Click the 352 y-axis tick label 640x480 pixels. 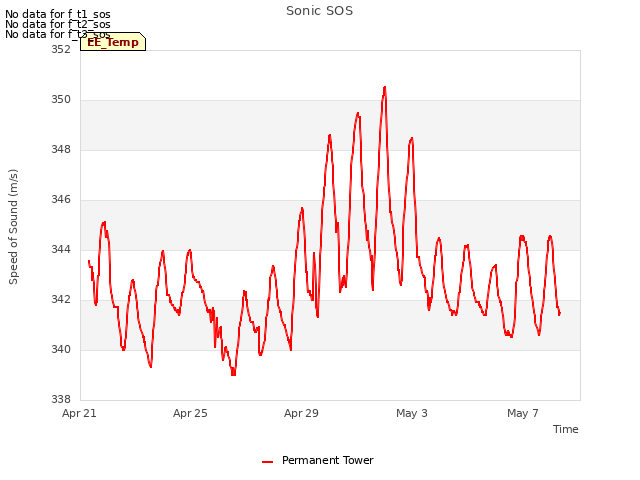pyautogui.click(x=61, y=49)
